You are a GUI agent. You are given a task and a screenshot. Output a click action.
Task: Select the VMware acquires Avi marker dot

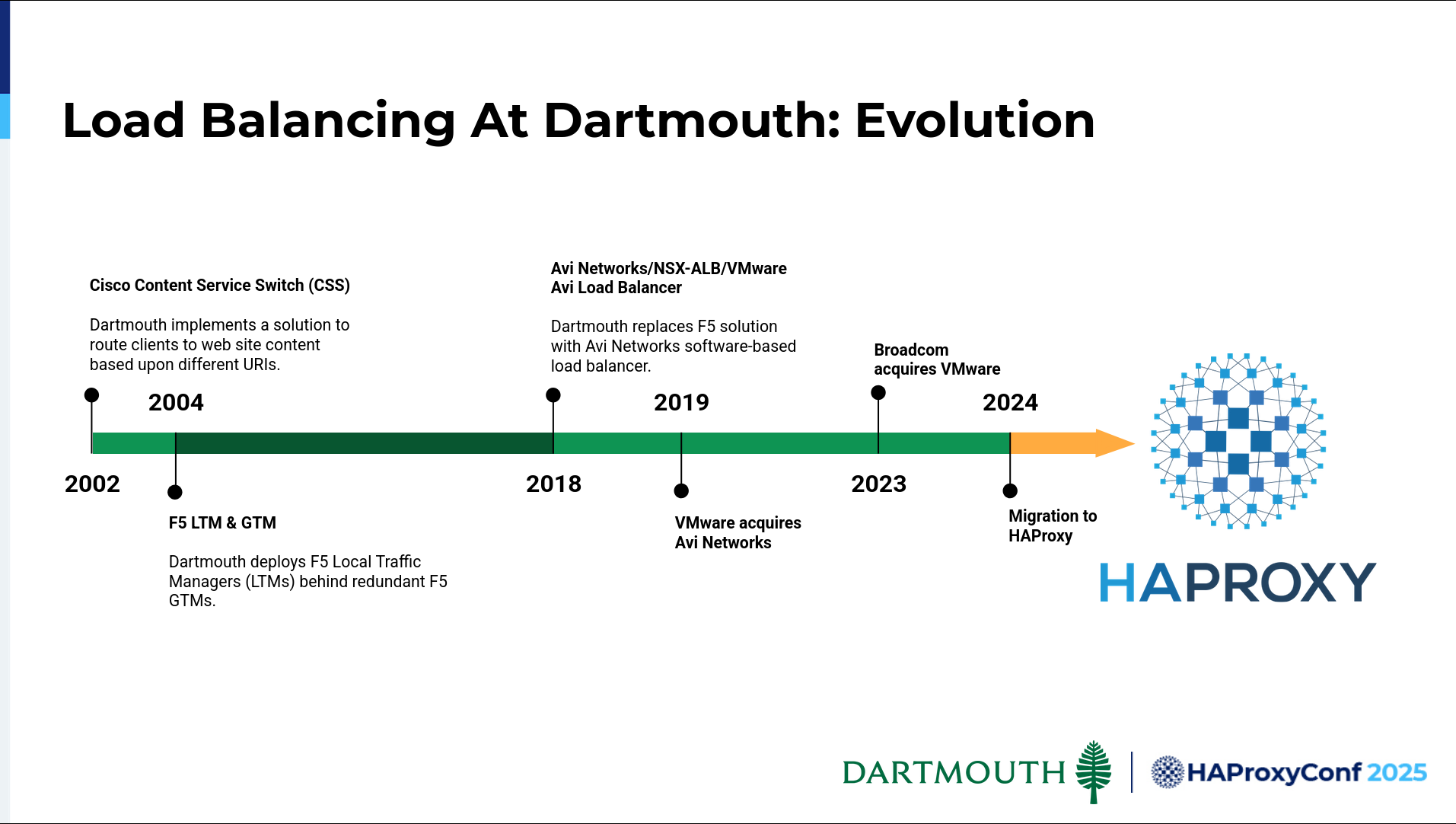point(681,491)
